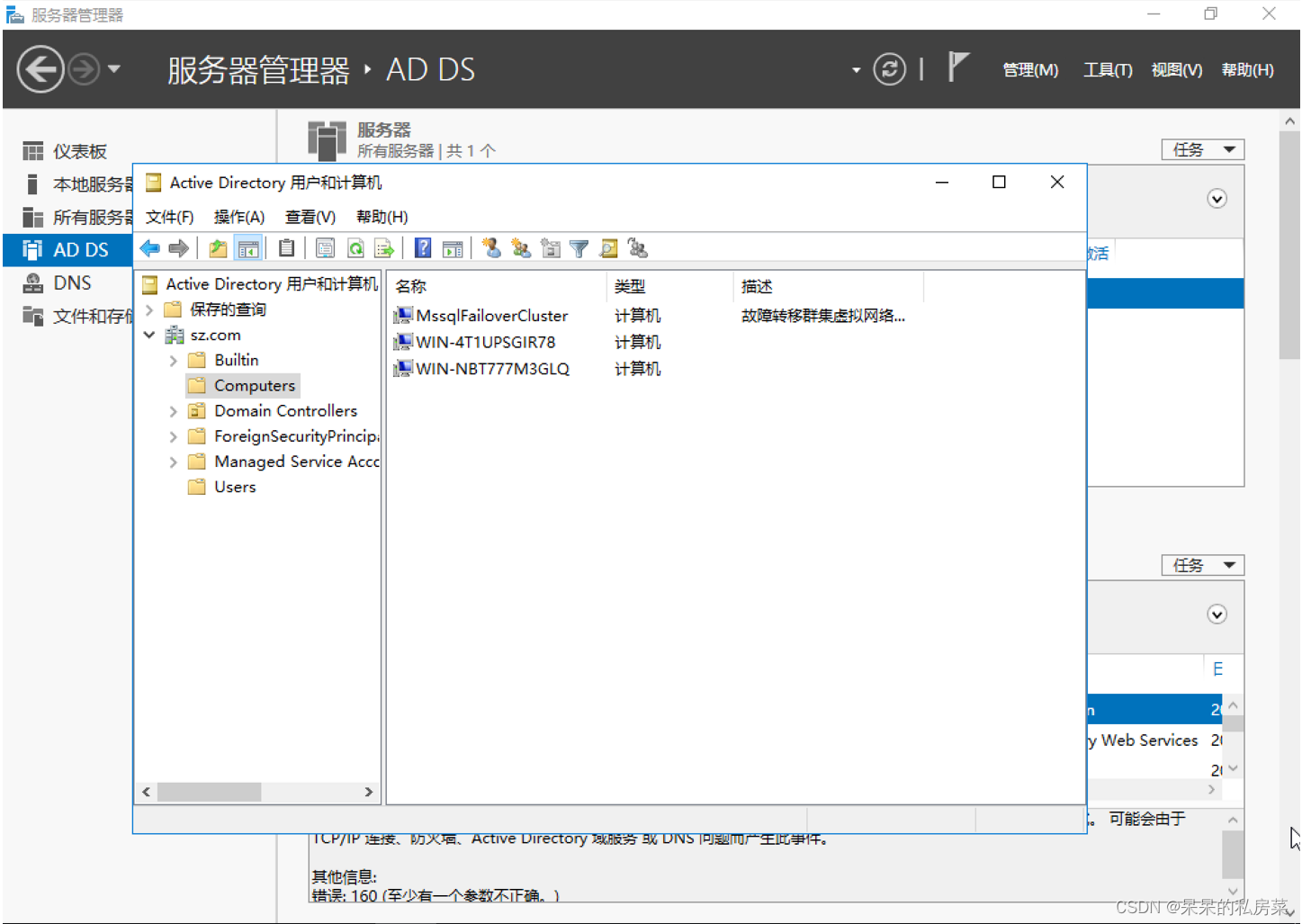This screenshot has width=1302, height=924.
Task: Select the sz.com domain
Action: pyautogui.click(x=204, y=335)
